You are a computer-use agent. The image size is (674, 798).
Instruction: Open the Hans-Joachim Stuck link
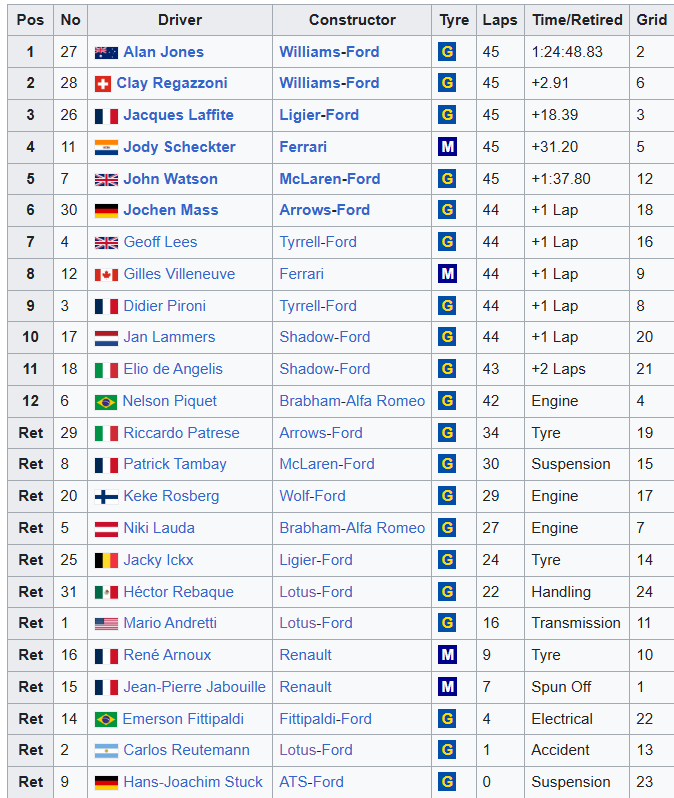click(193, 782)
